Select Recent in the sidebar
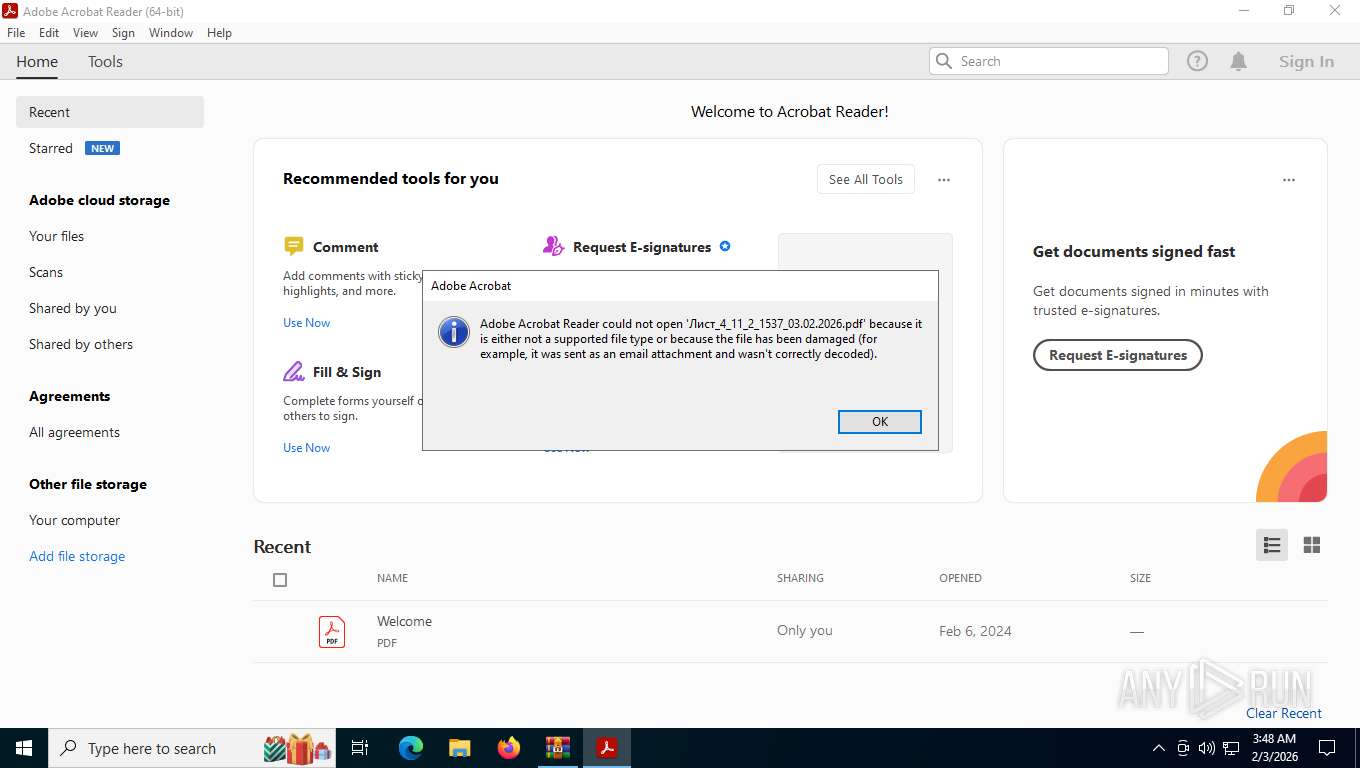This screenshot has width=1360, height=768. (x=110, y=112)
